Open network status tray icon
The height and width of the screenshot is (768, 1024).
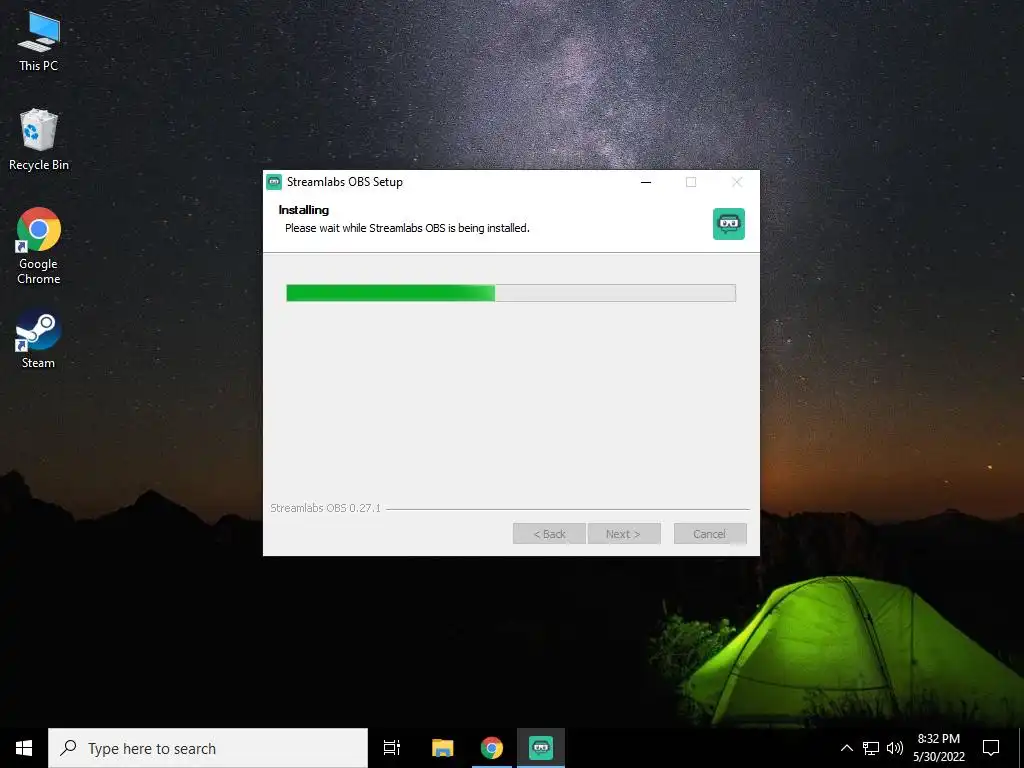click(x=871, y=748)
